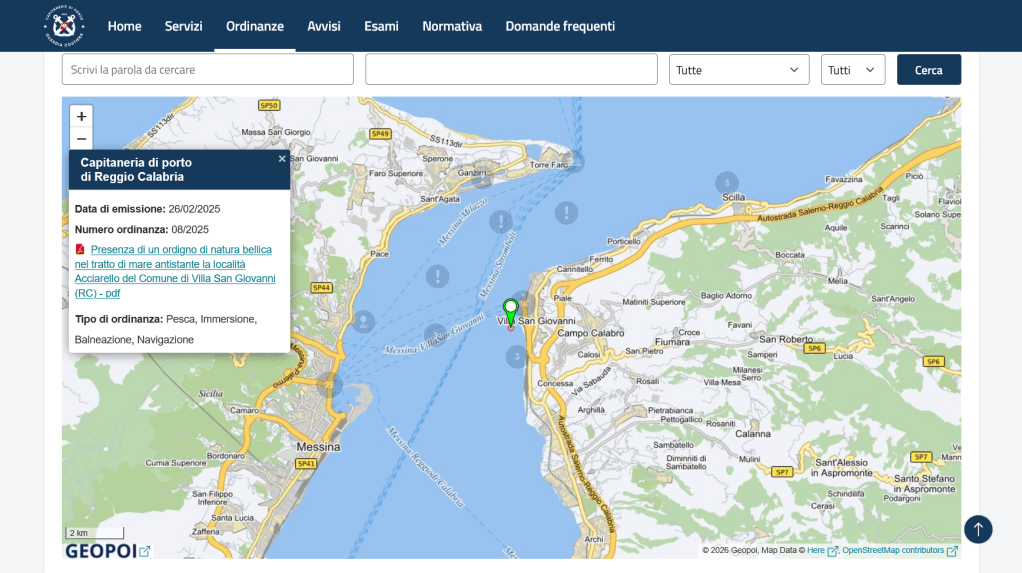Focus the keyword search input field
The width and height of the screenshot is (1022, 573).
coord(207,70)
